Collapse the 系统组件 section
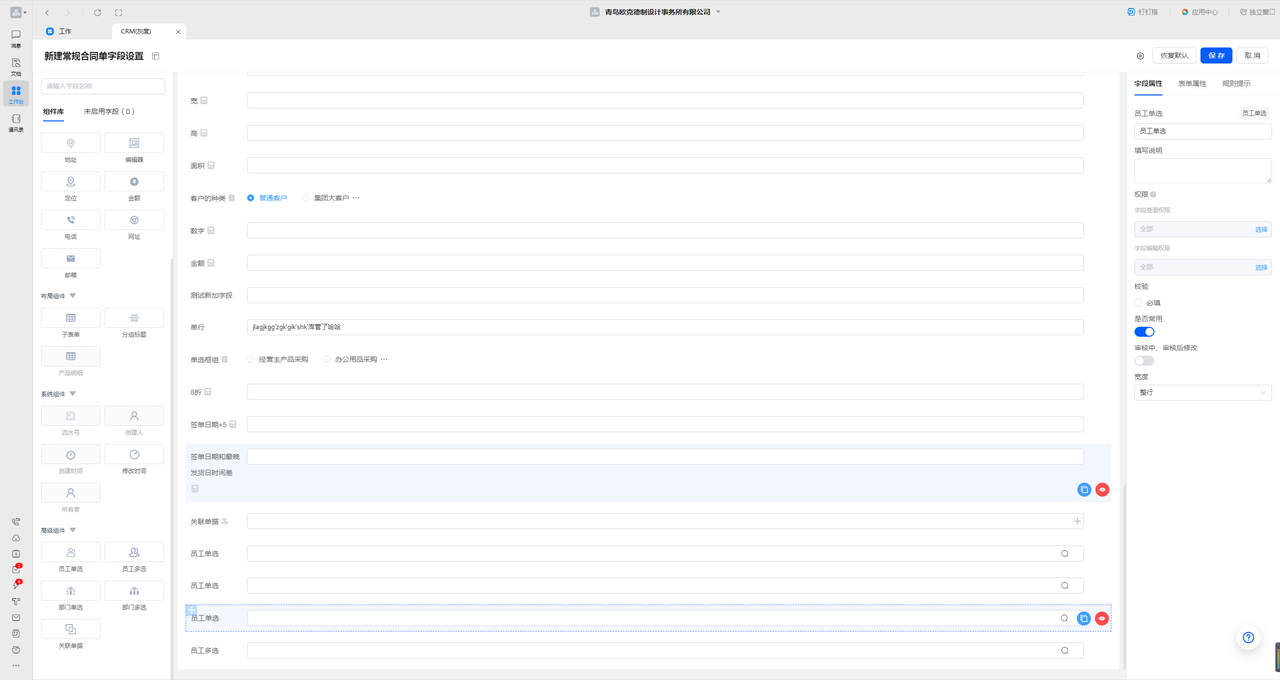Screen dimensions: 1280x680 [72, 394]
